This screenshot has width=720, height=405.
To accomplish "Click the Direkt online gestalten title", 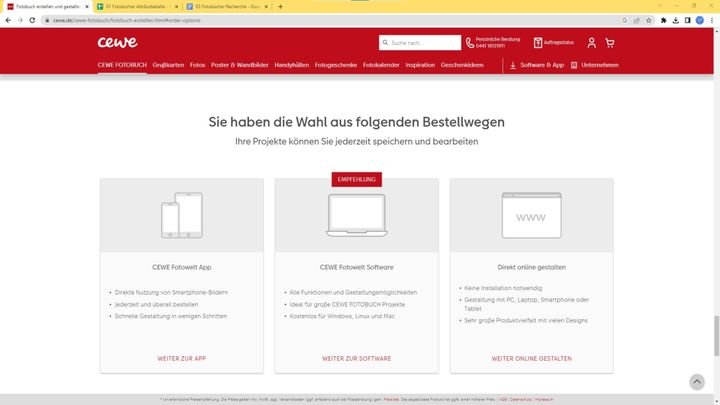I will pyautogui.click(x=532, y=267).
